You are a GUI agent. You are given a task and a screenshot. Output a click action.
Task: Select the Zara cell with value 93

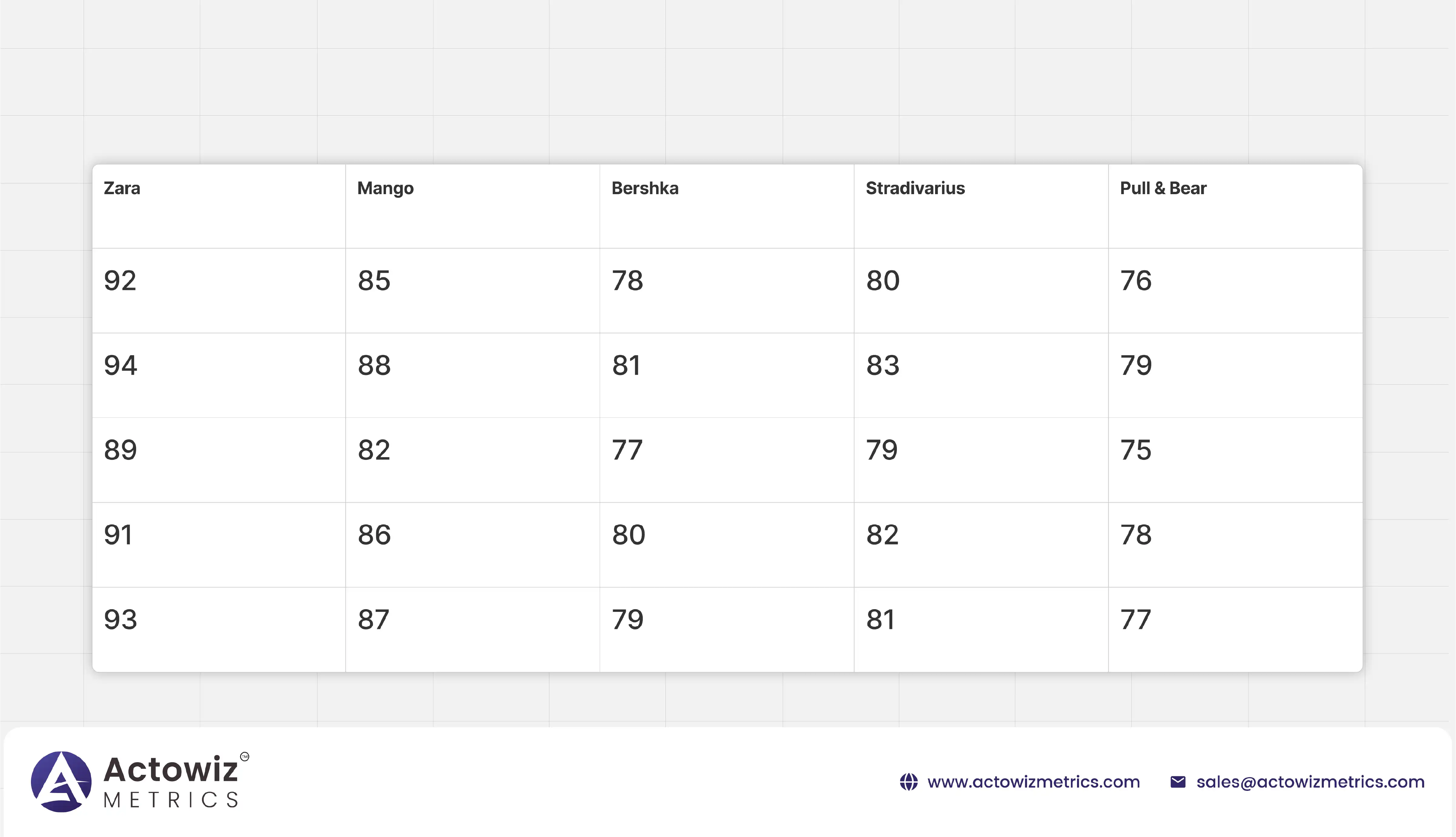tap(121, 619)
